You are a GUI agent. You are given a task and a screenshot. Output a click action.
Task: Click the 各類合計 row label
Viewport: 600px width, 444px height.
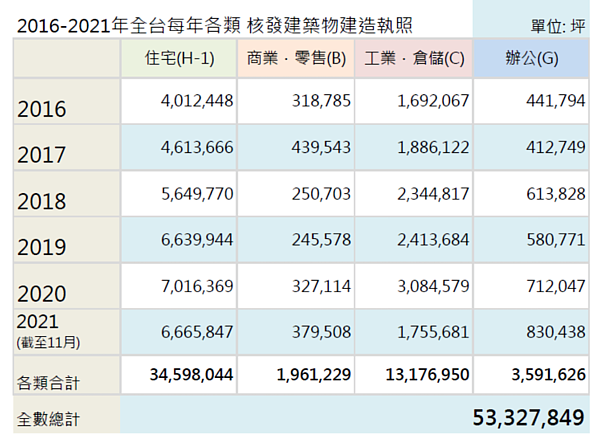(x=46, y=380)
